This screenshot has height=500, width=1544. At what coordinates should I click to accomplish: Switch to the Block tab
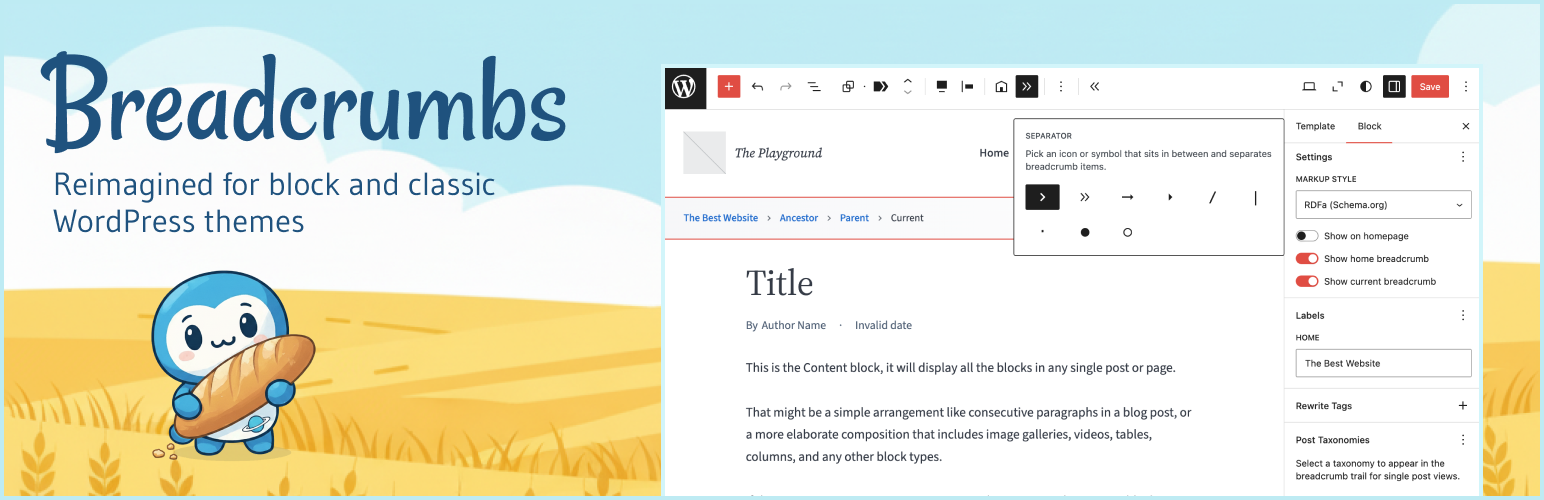1369,126
